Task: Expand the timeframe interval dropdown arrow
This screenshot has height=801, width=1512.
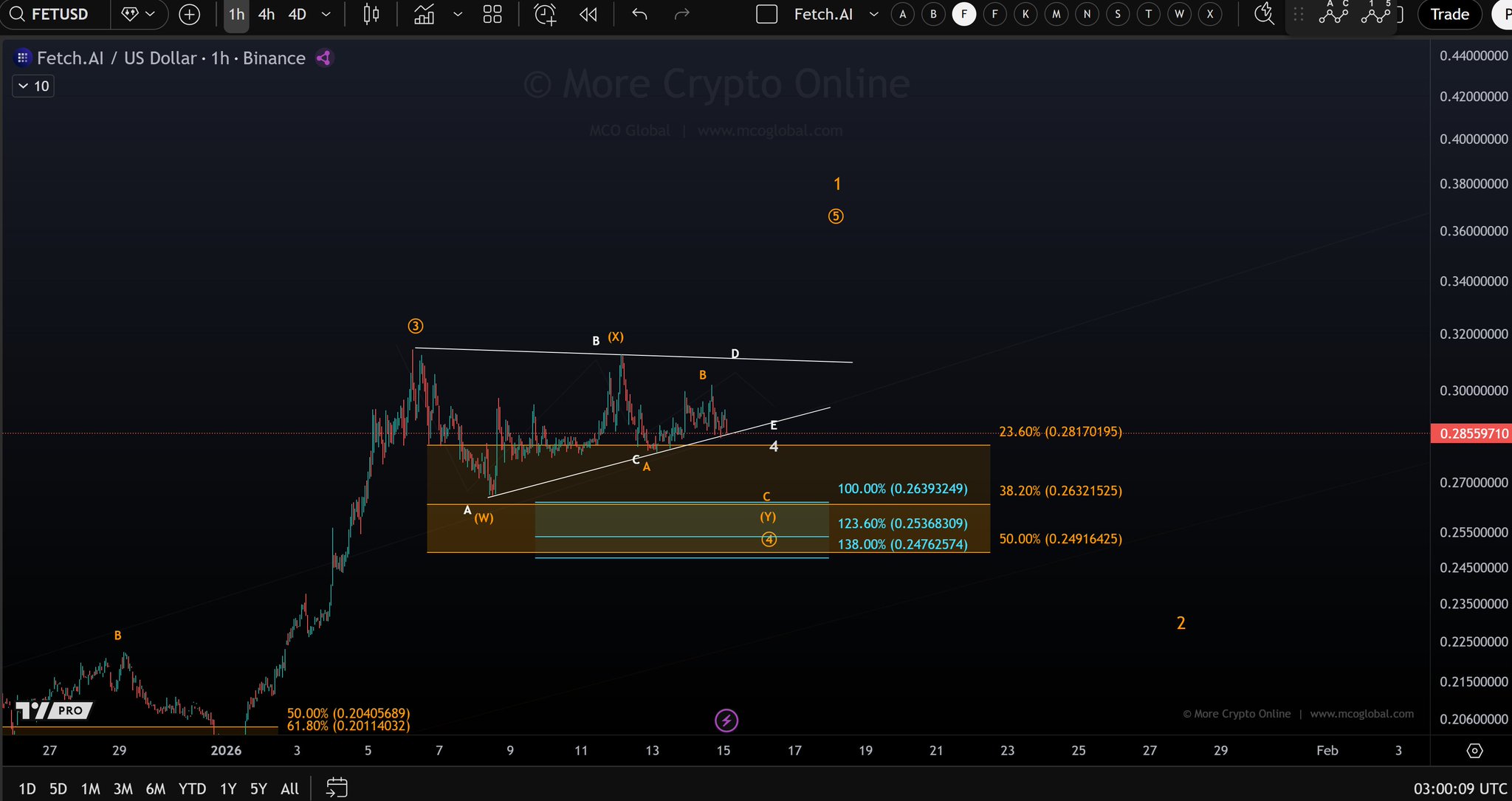Action: click(326, 14)
